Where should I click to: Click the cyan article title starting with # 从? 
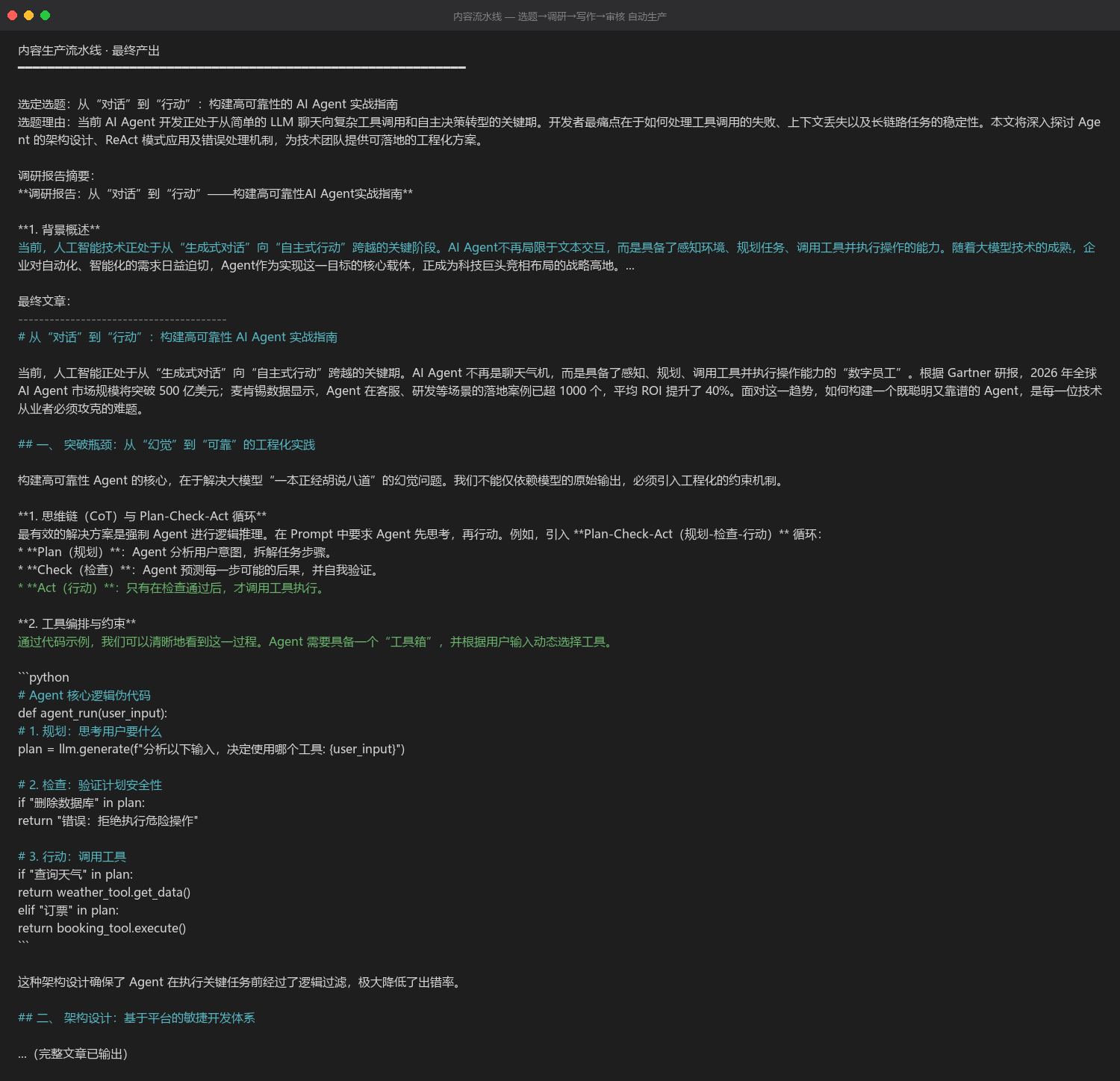coord(178,337)
